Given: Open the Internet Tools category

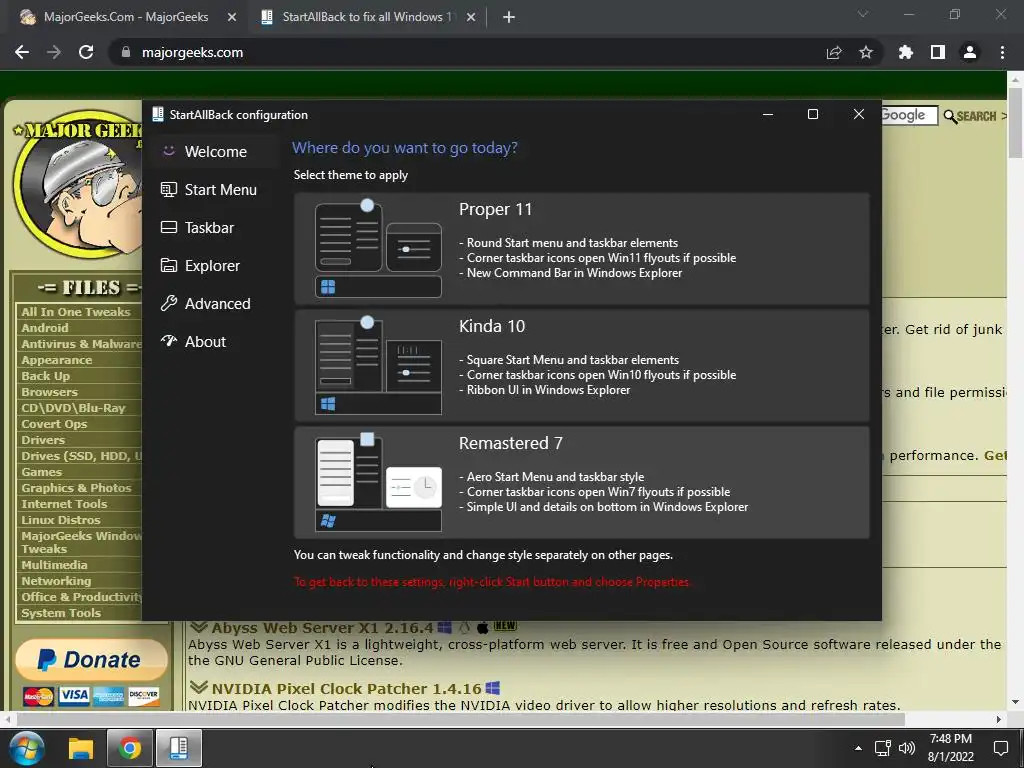Looking at the screenshot, I should (64, 504).
